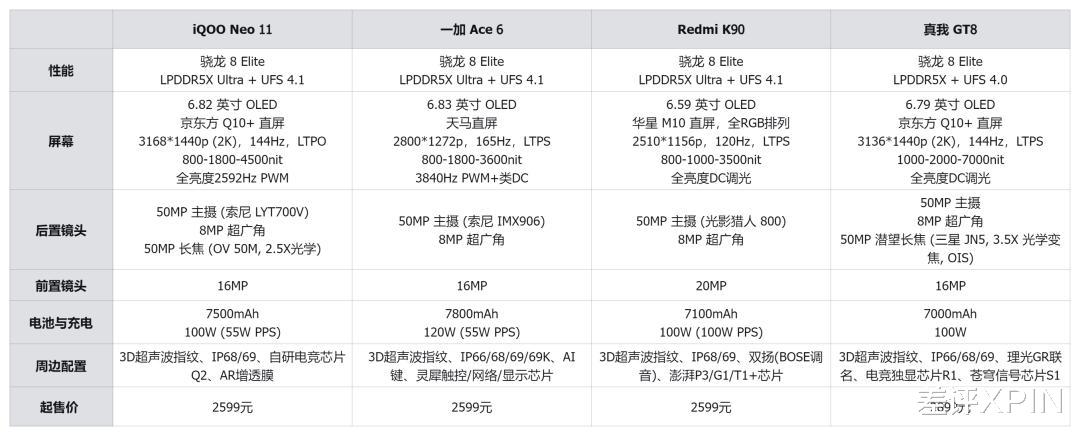Click the 电池与充电 row label
The image size is (1080, 436).
[61, 322]
